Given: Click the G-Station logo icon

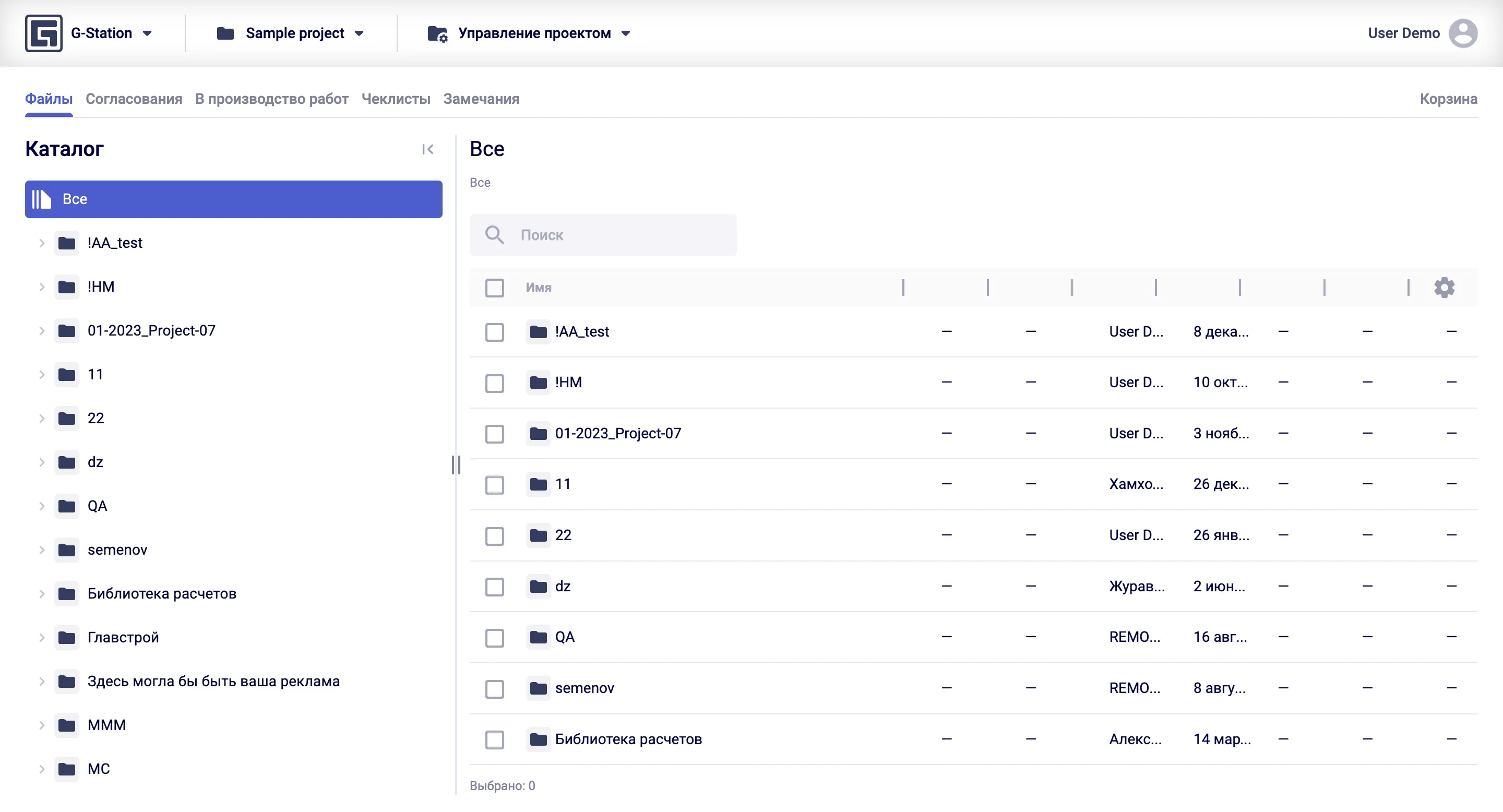Looking at the screenshot, I should click(43, 33).
